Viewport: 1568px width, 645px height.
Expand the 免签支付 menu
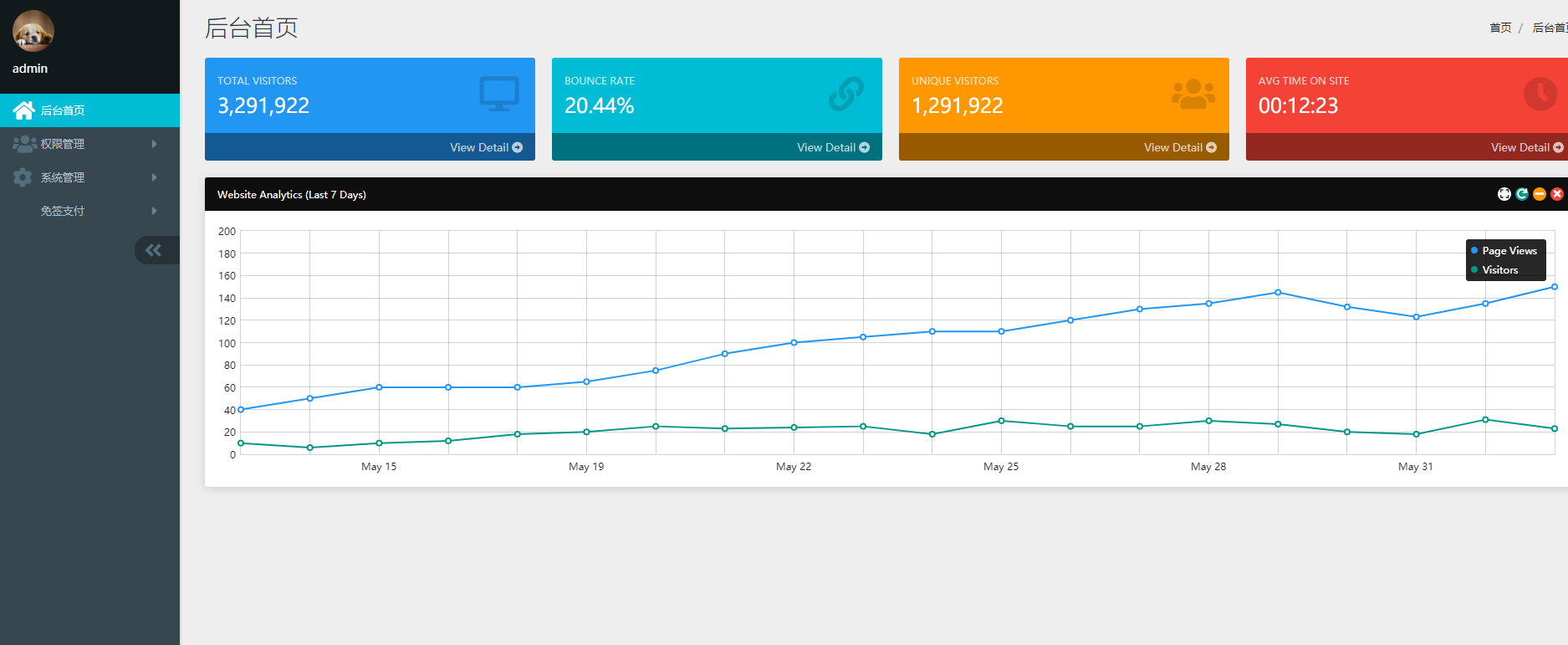[63, 211]
